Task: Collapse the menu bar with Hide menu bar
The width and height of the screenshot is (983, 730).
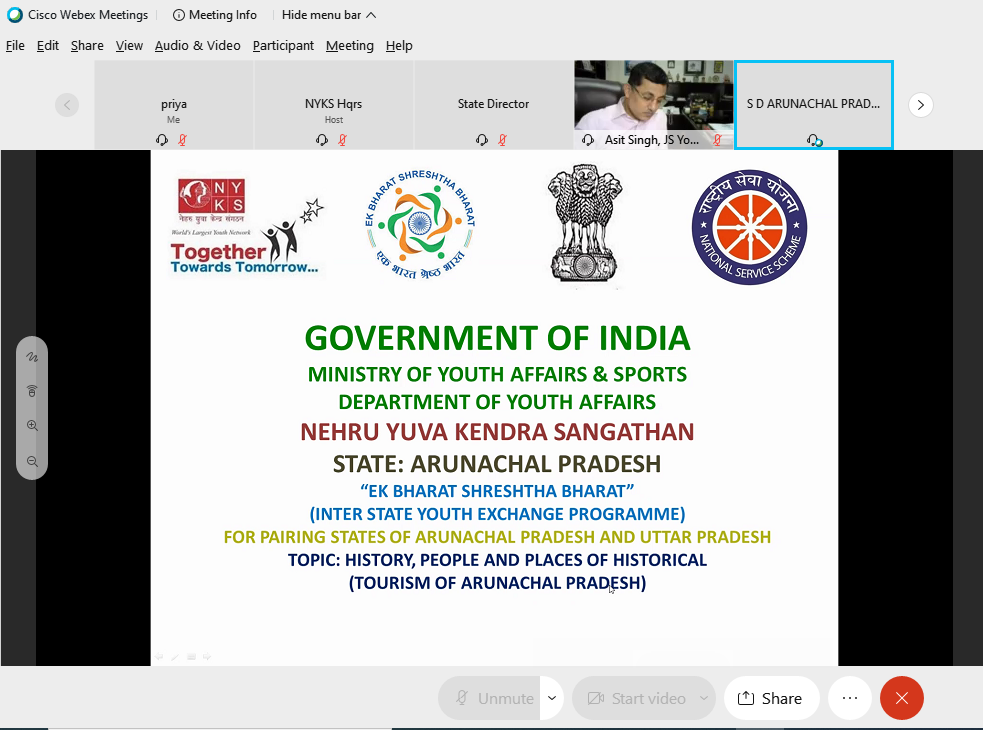Action: click(x=329, y=15)
